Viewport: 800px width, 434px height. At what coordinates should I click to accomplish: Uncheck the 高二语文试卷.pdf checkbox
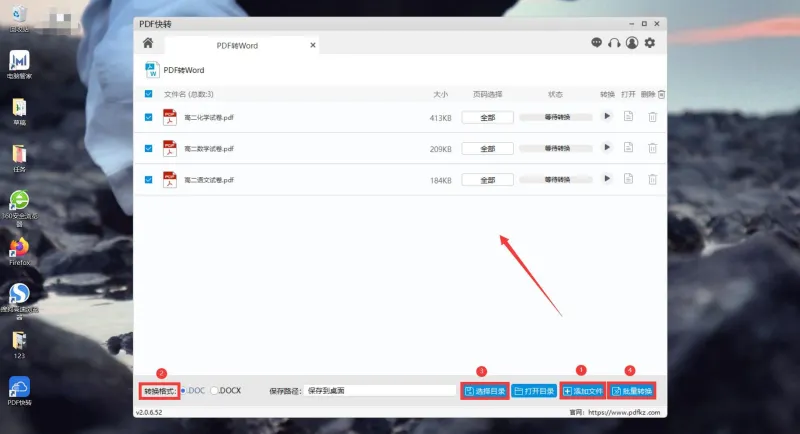tap(148, 180)
